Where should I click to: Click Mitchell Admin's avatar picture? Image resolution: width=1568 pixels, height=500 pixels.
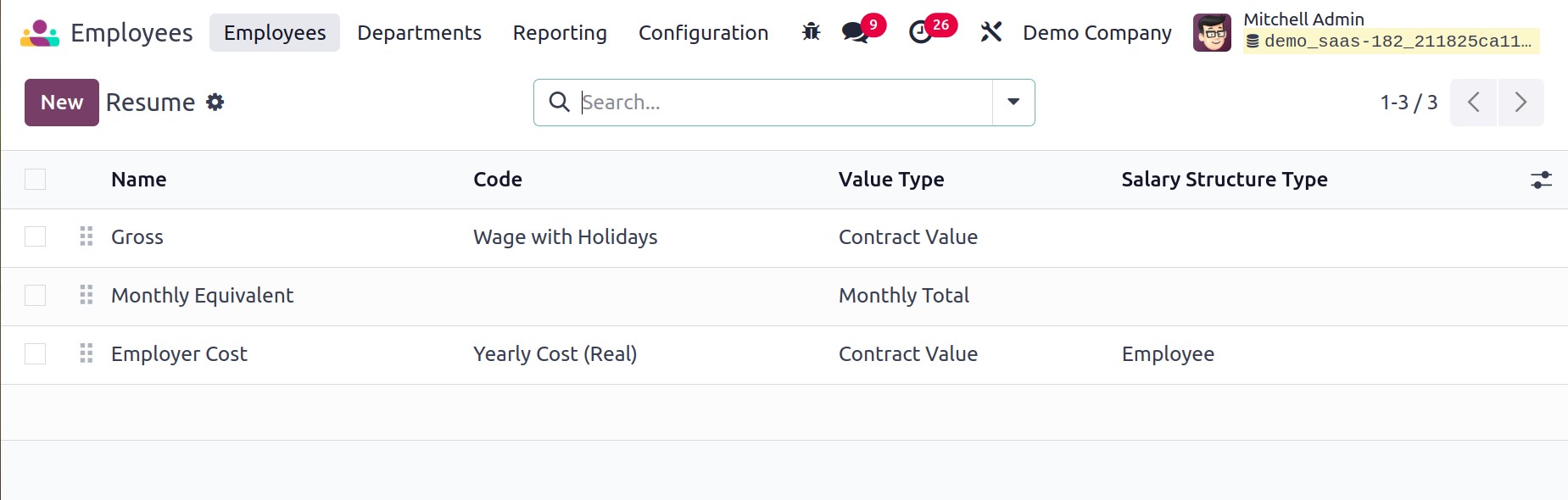click(1212, 33)
